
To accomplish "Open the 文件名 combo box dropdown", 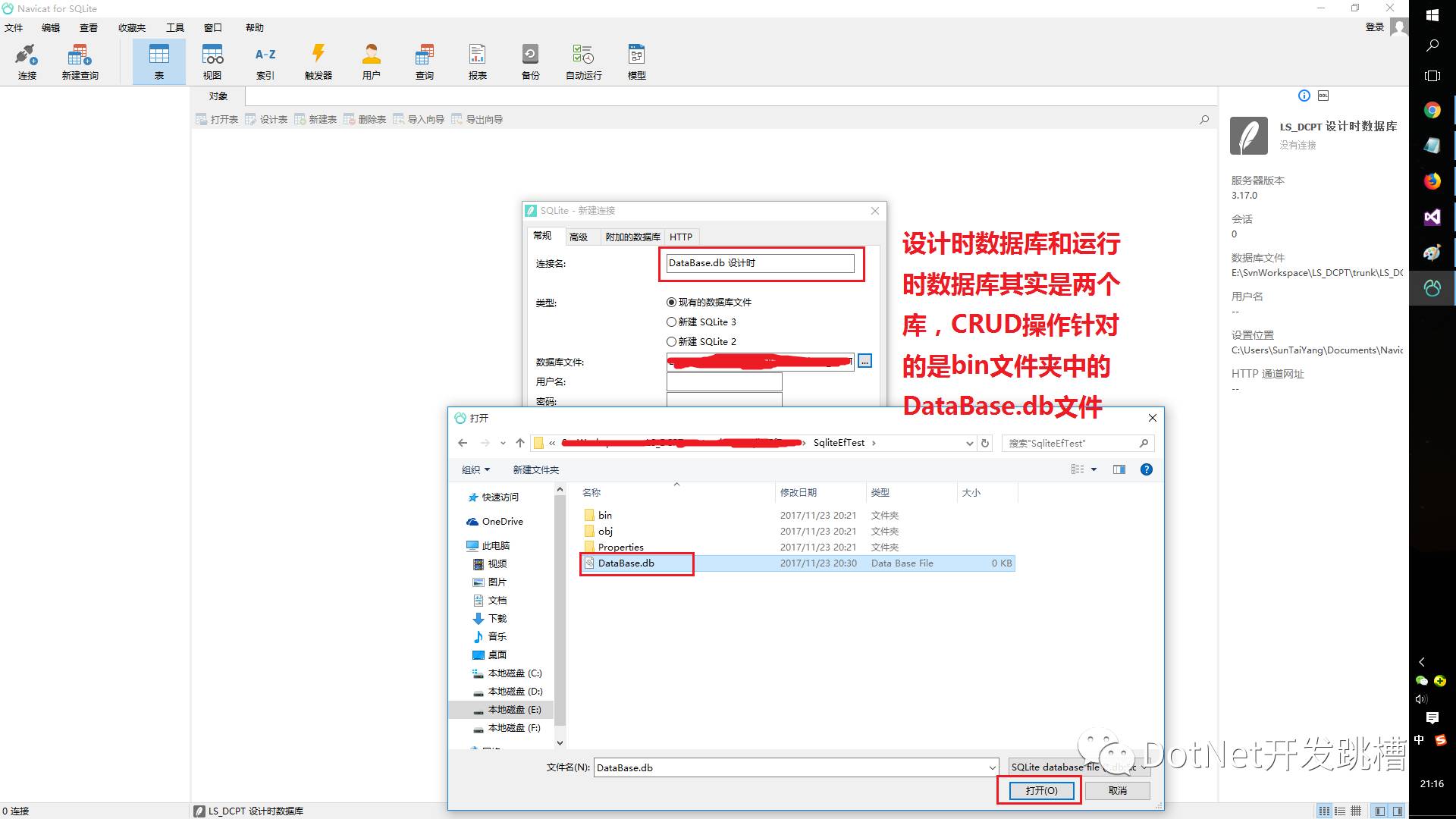I will point(992,767).
